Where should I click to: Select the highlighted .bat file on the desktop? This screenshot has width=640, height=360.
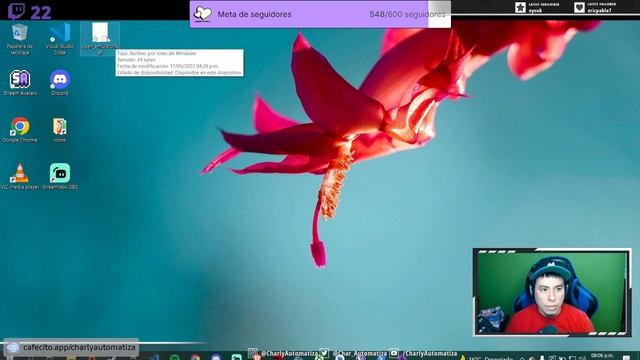click(x=100, y=39)
